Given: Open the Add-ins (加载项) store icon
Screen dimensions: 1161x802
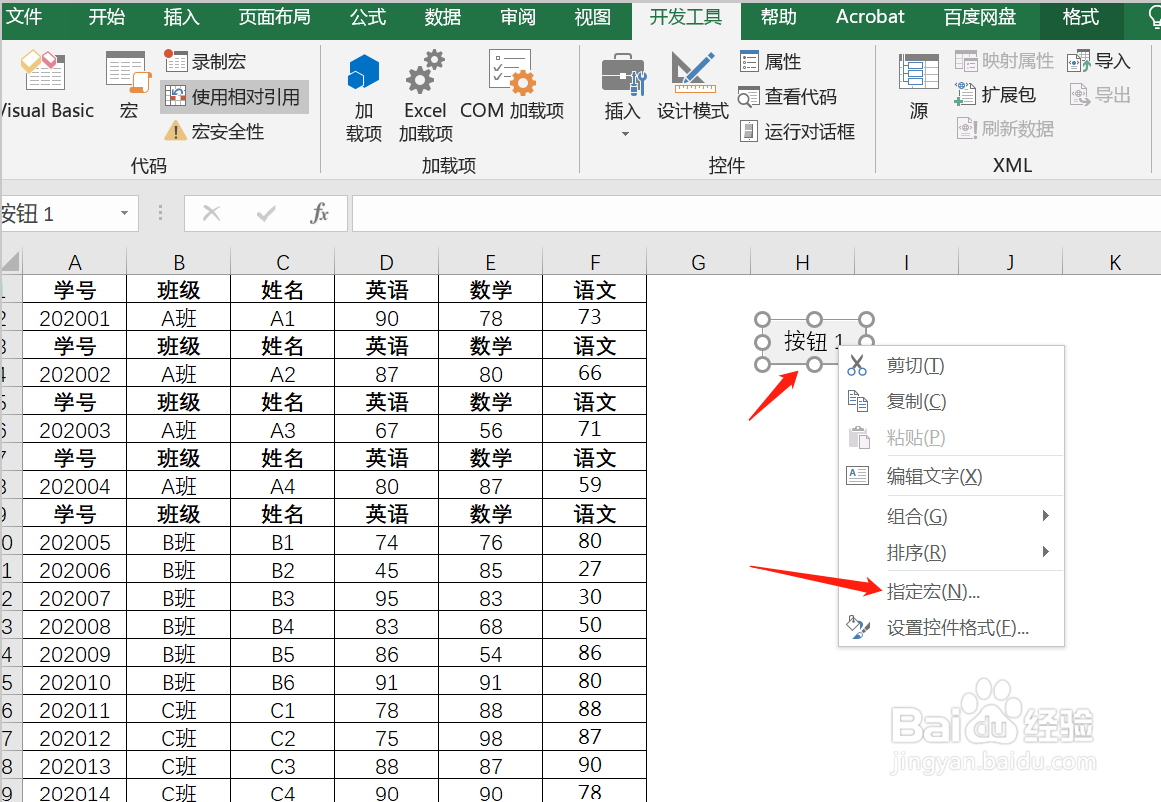Looking at the screenshot, I should tap(364, 96).
